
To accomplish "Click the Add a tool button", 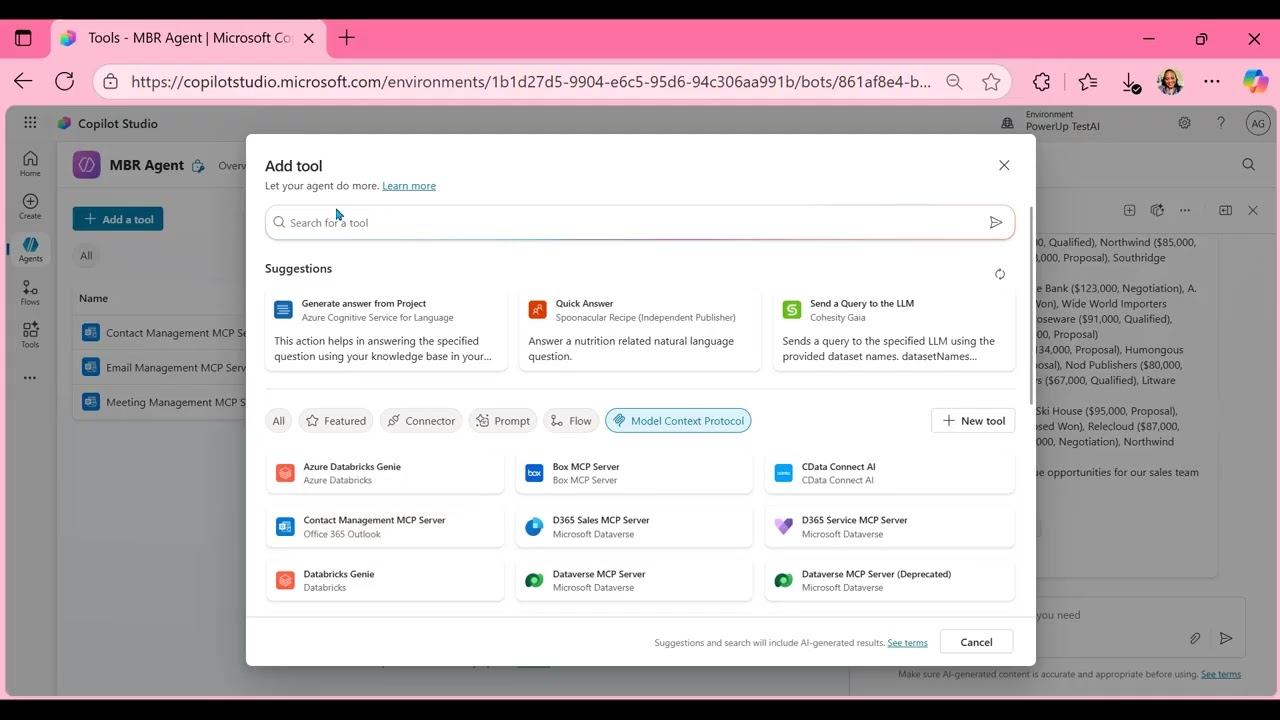I will [x=118, y=219].
